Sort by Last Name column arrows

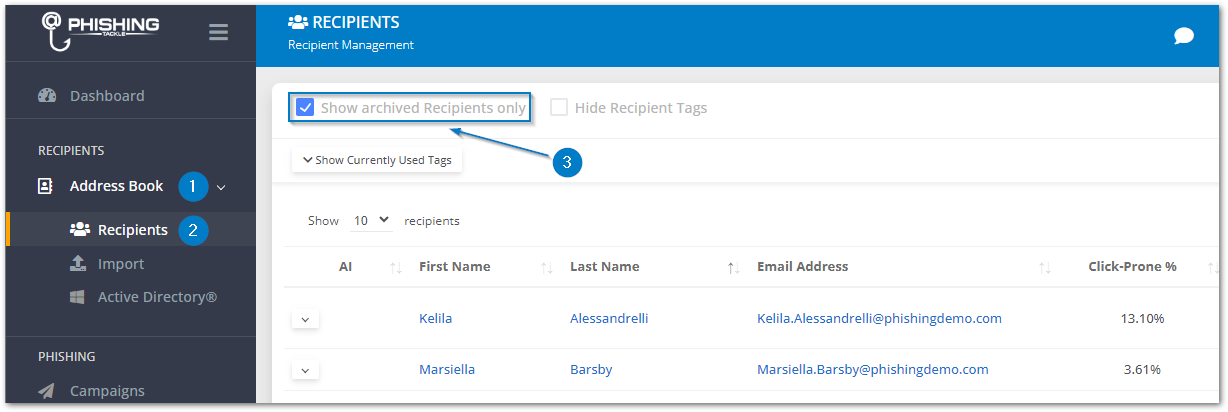click(x=734, y=267)
